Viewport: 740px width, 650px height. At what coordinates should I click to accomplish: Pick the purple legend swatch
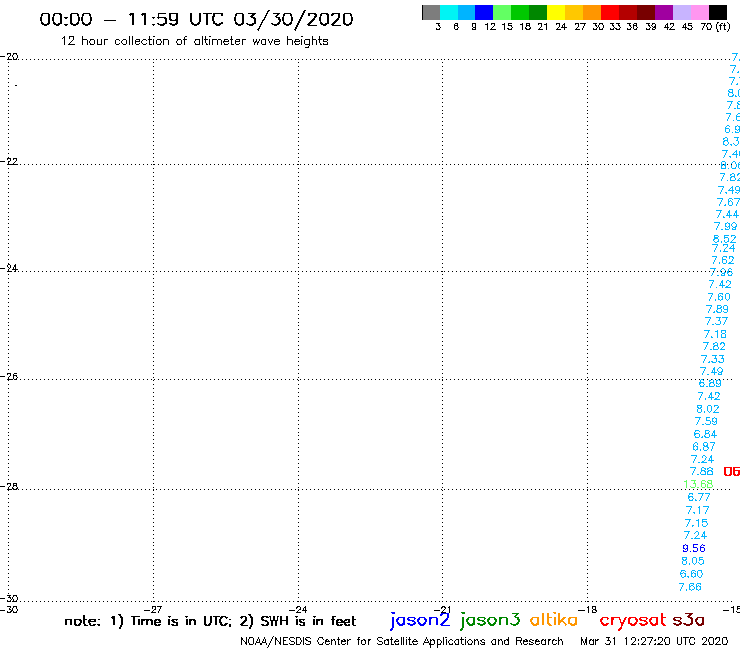tap(664, 12)
